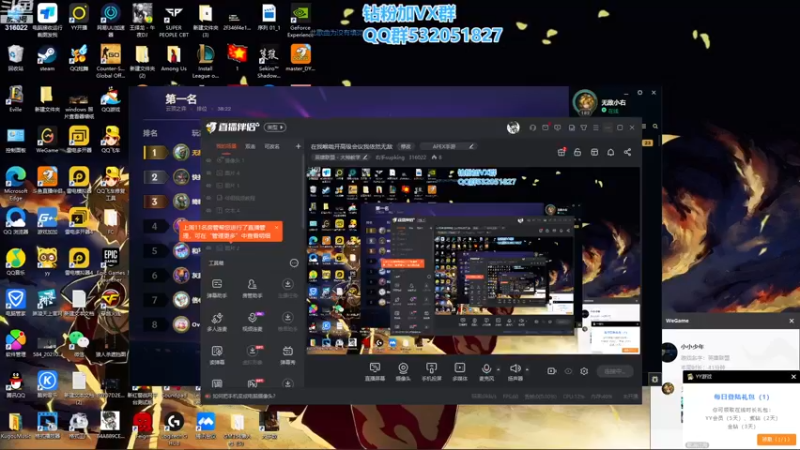Open the help link at bottom status bar

point(242,396)
